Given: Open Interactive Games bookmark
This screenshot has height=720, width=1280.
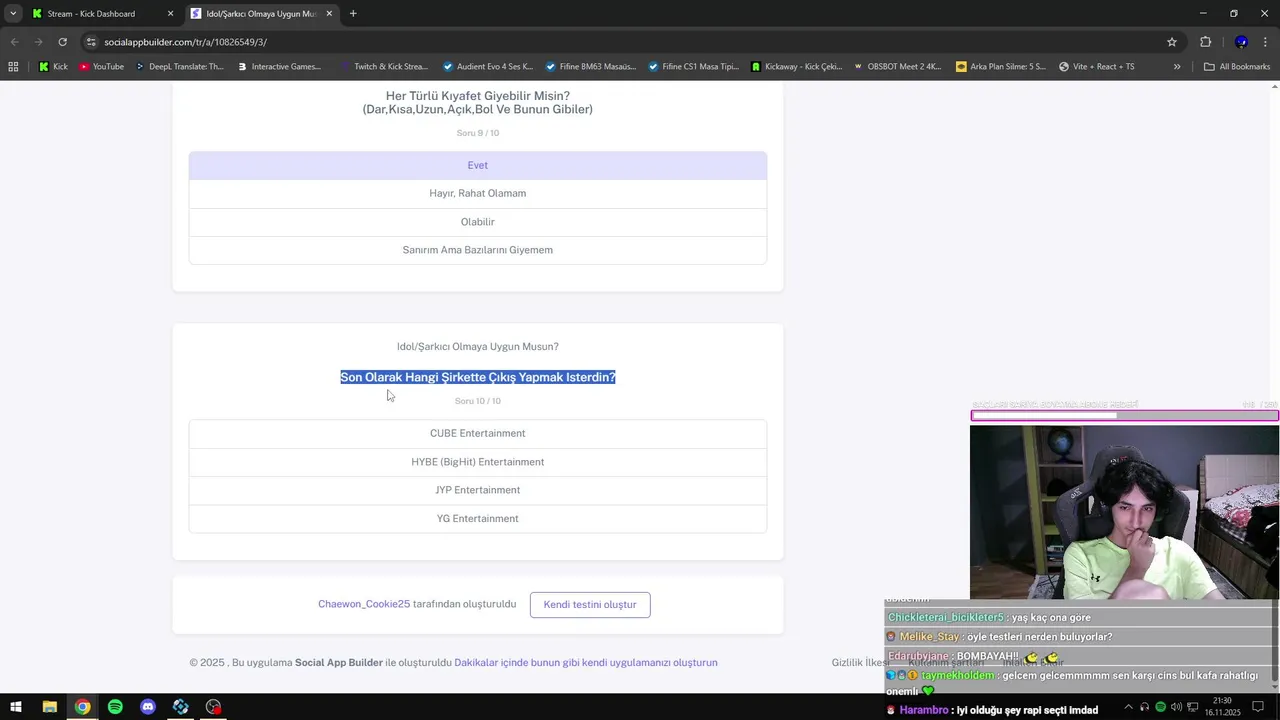Looking at the screenshot, I should pos(279,67).
